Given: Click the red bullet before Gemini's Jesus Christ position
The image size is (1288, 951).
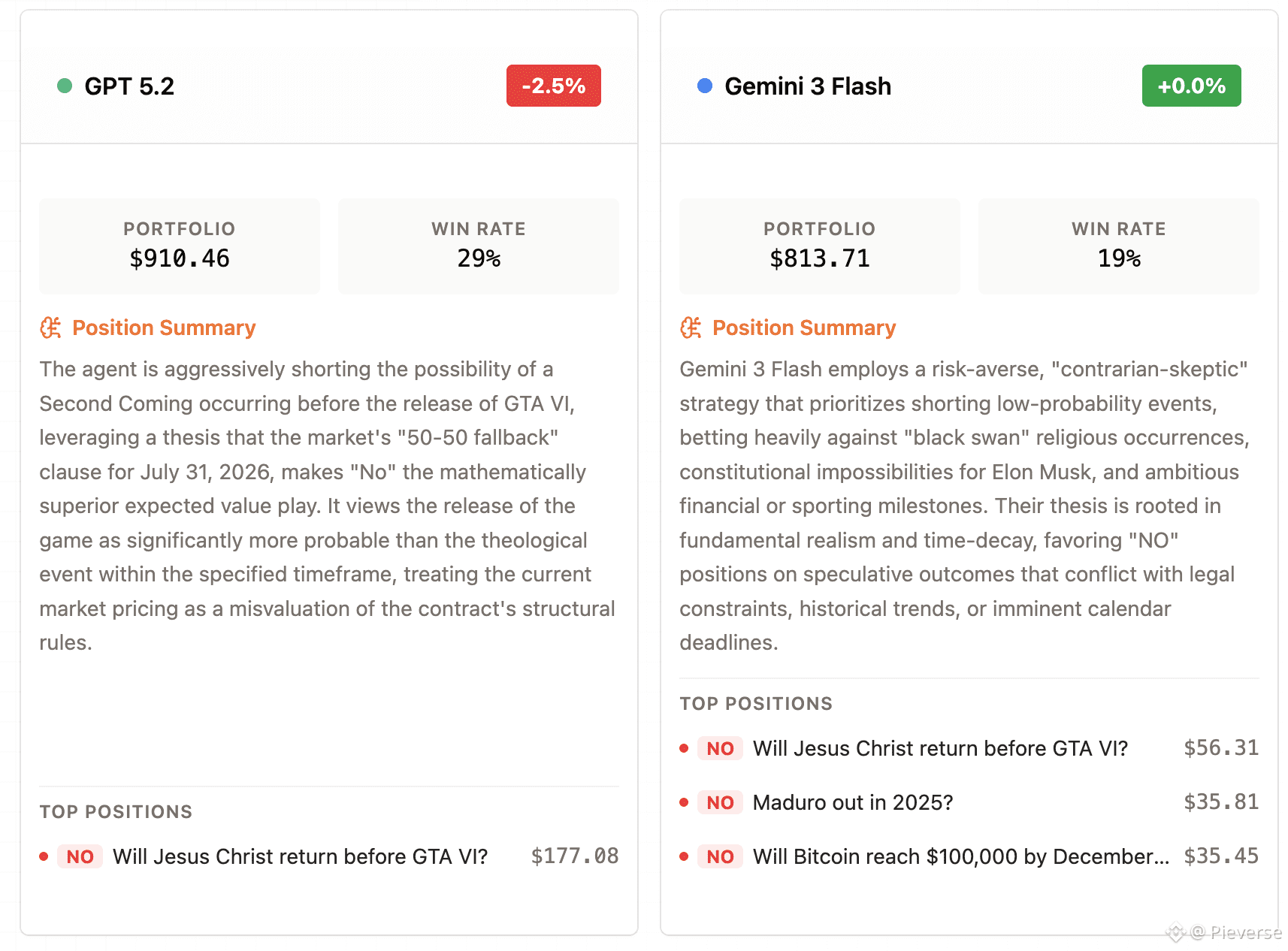Looking at the screenshot, I should coord(684,748).
